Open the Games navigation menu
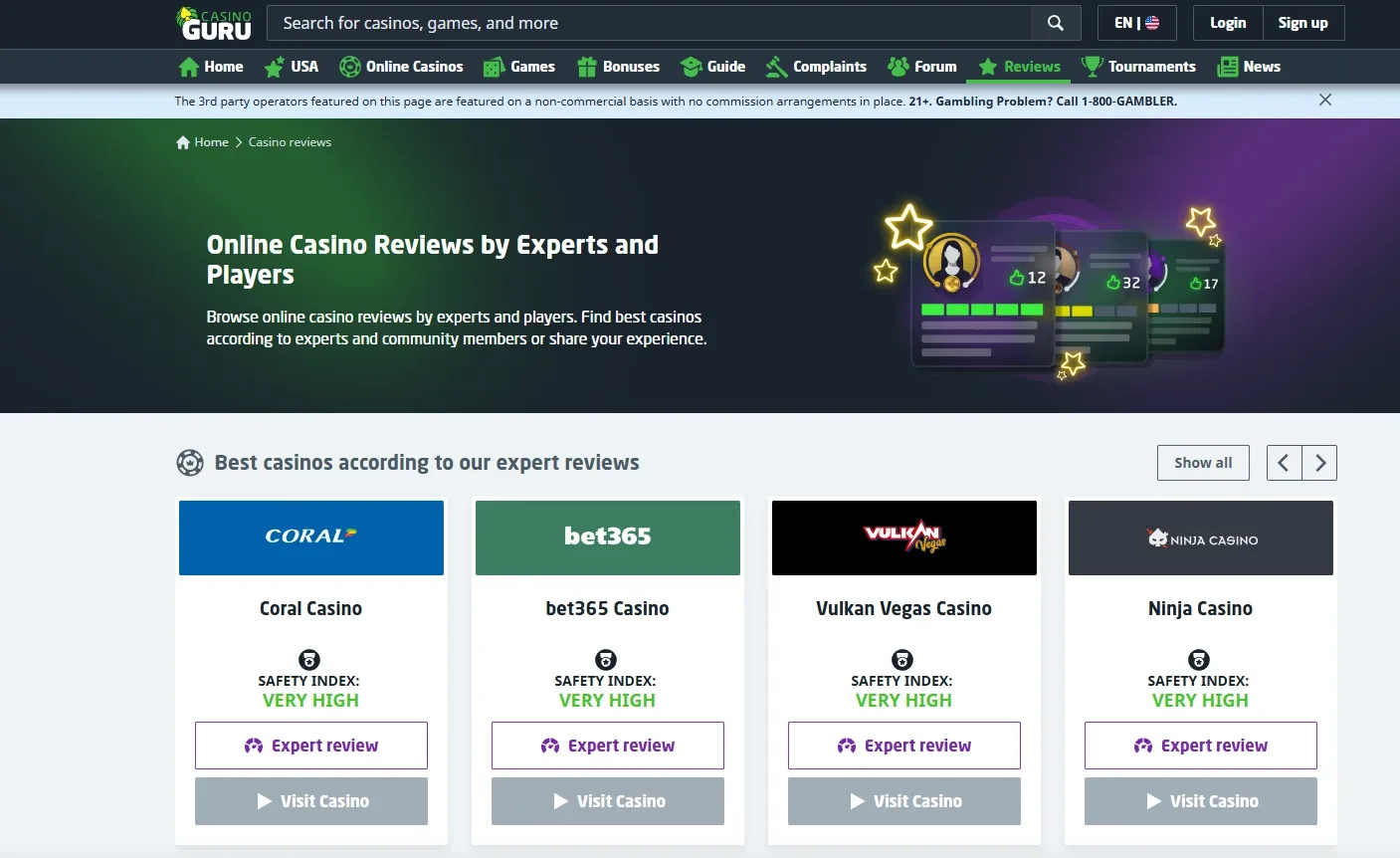 point(519,67)
